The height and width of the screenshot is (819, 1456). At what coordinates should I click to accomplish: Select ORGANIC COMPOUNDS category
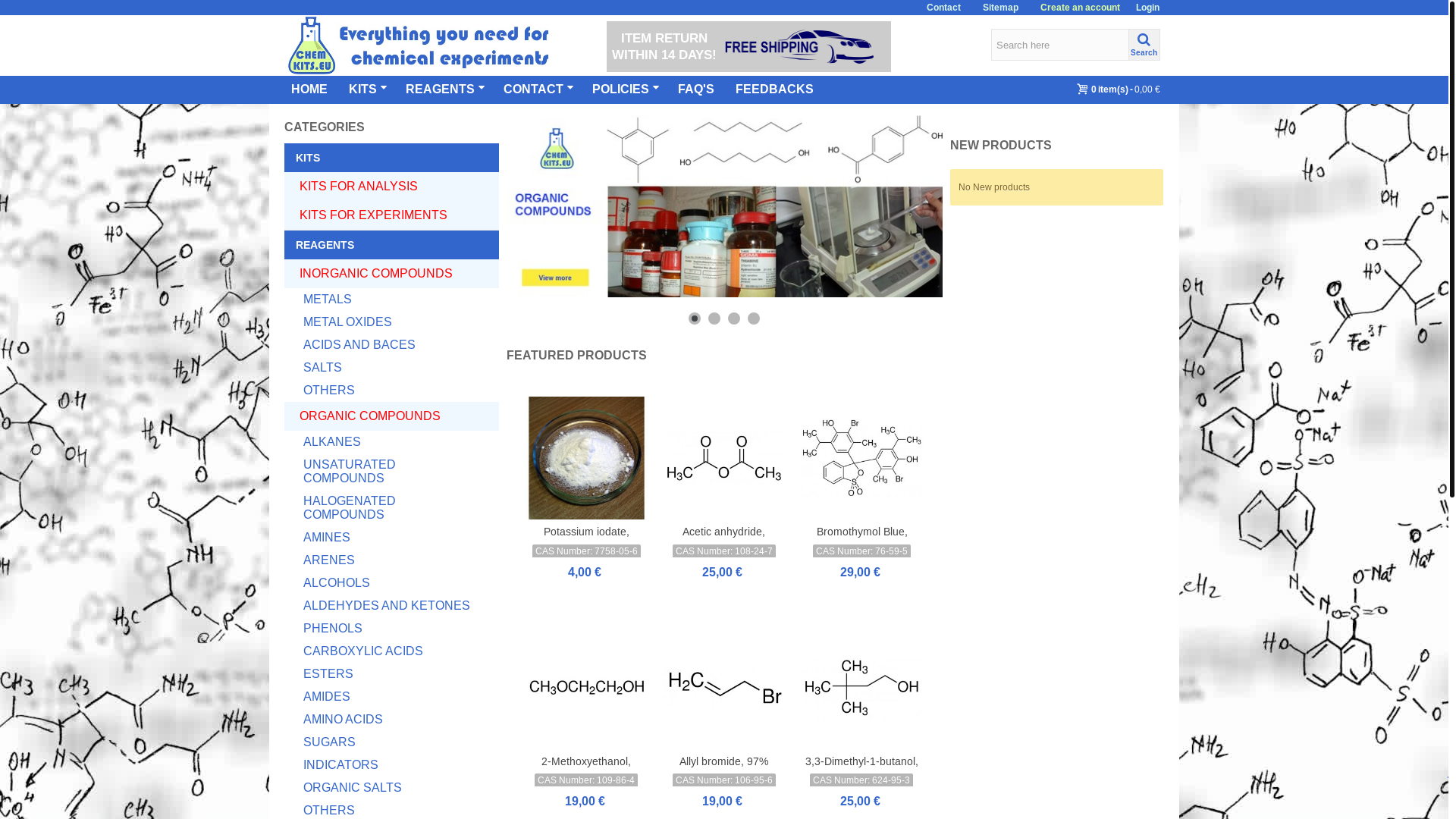[391, 416]
